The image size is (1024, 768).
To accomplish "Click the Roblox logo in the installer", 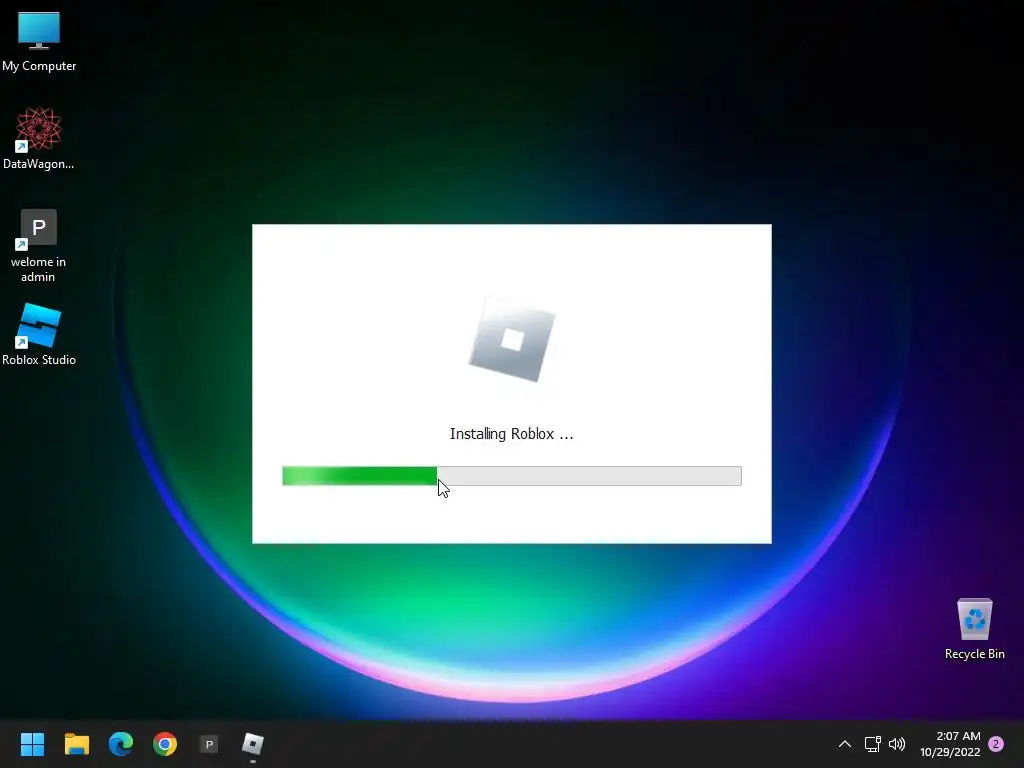I will tap(512, 340).
